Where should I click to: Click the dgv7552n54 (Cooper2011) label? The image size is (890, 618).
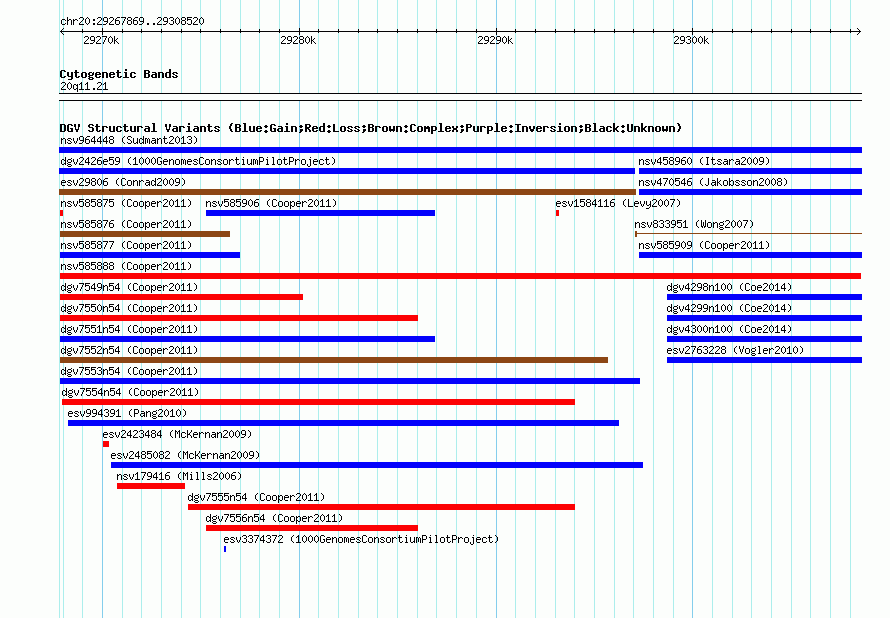tap(129, 350)
